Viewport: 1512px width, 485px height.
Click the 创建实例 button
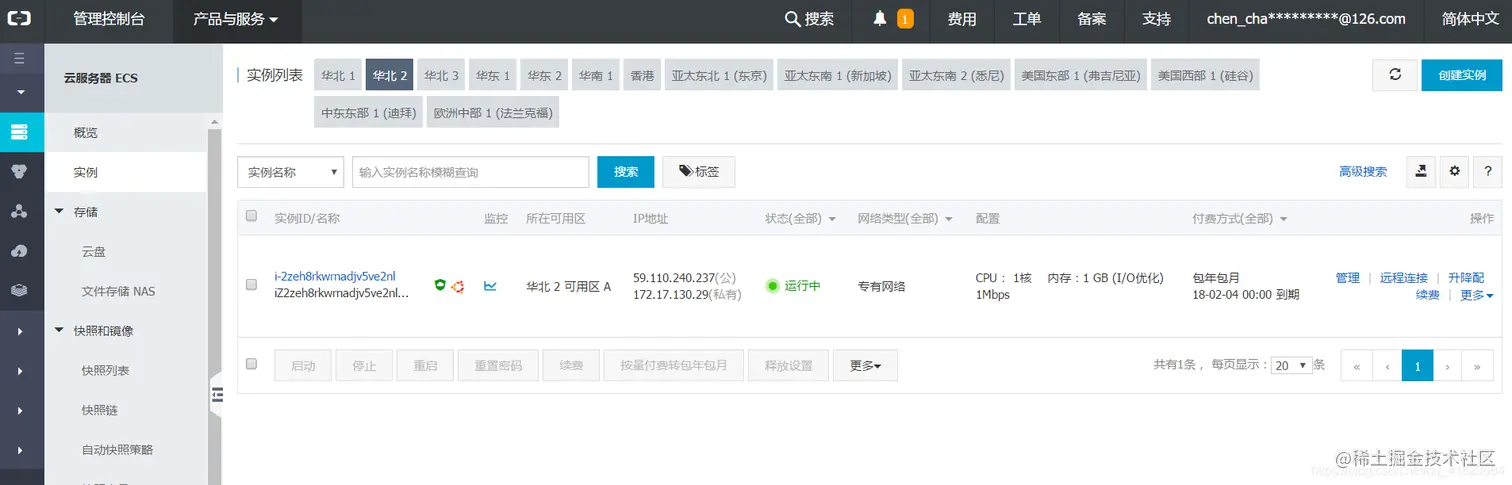(x=1462, y=75)
